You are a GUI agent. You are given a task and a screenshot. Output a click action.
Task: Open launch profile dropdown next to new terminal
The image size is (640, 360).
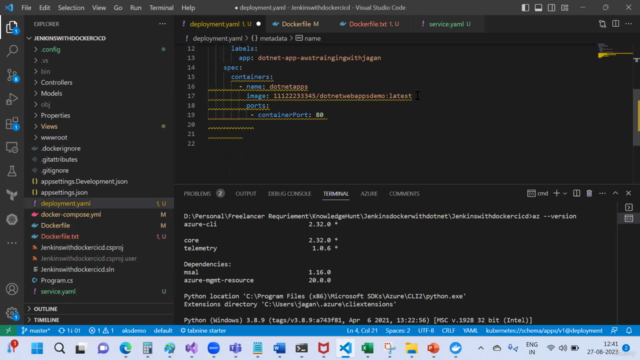click(565, 193)
